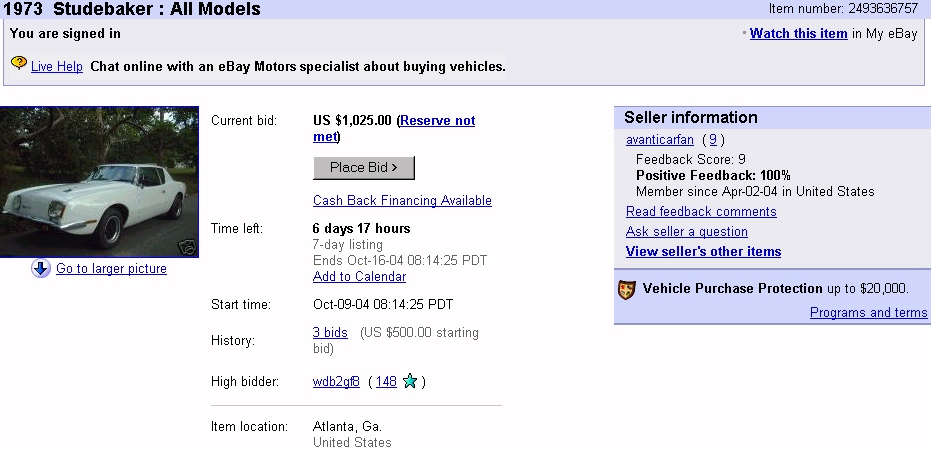View seller's other items
Screen dimensions: 931x453
pyautogui.click(x=703, y=251)
